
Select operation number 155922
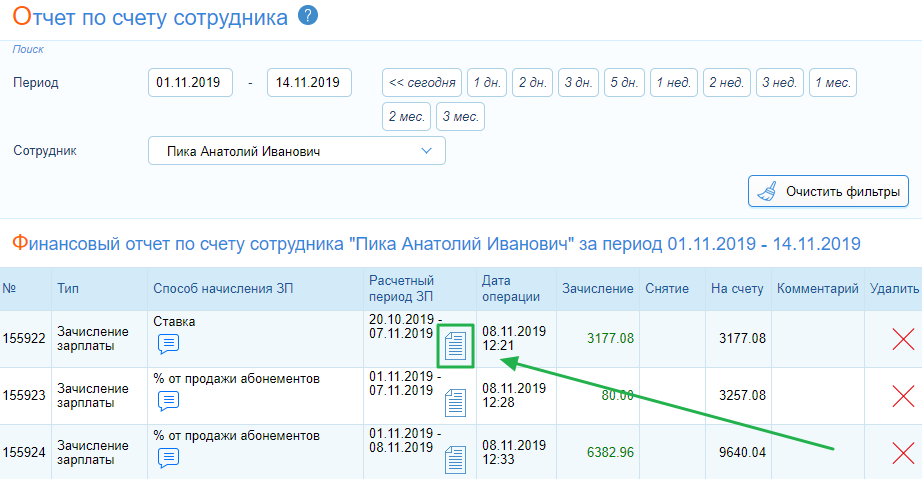(24, 339)
